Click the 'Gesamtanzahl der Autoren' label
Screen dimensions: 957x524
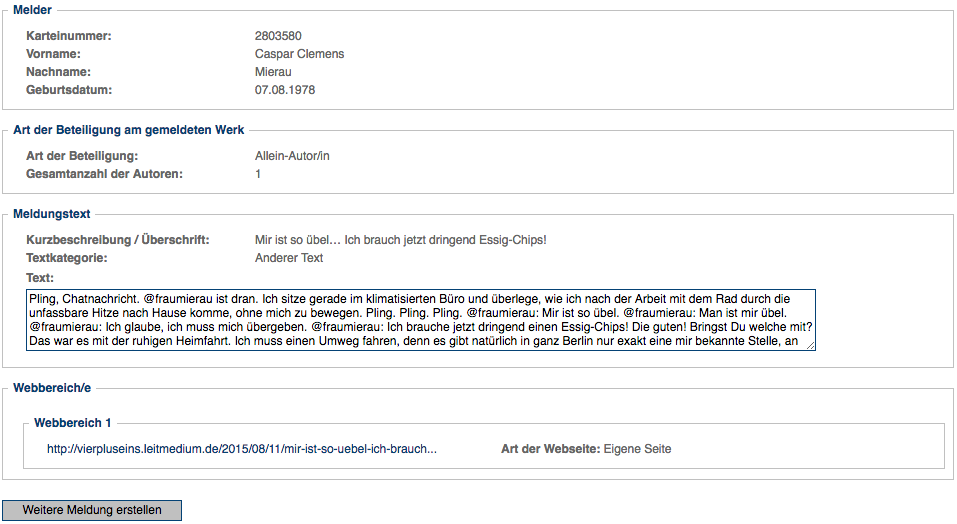coord(105,174)
